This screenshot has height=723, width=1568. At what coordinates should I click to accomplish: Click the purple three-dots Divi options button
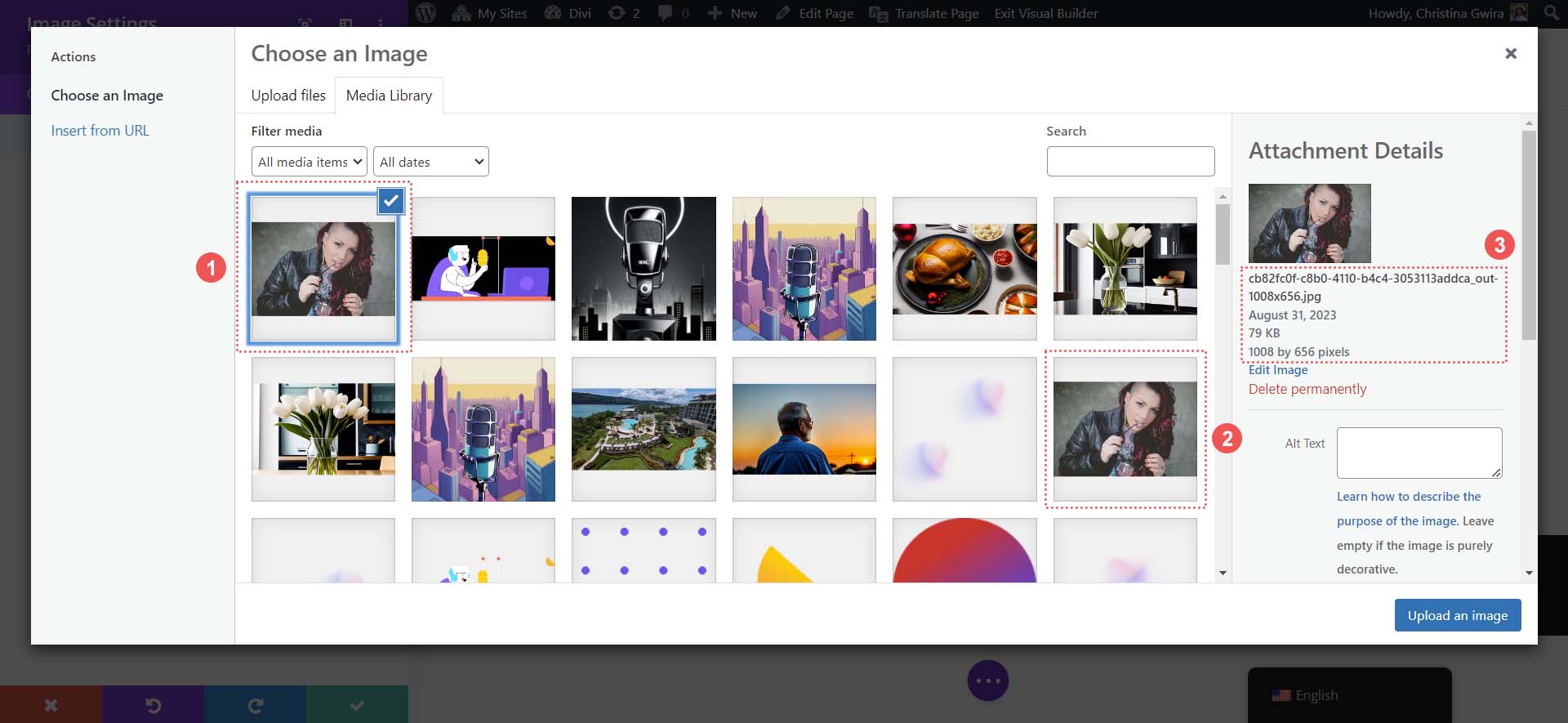tap(988, 681)
